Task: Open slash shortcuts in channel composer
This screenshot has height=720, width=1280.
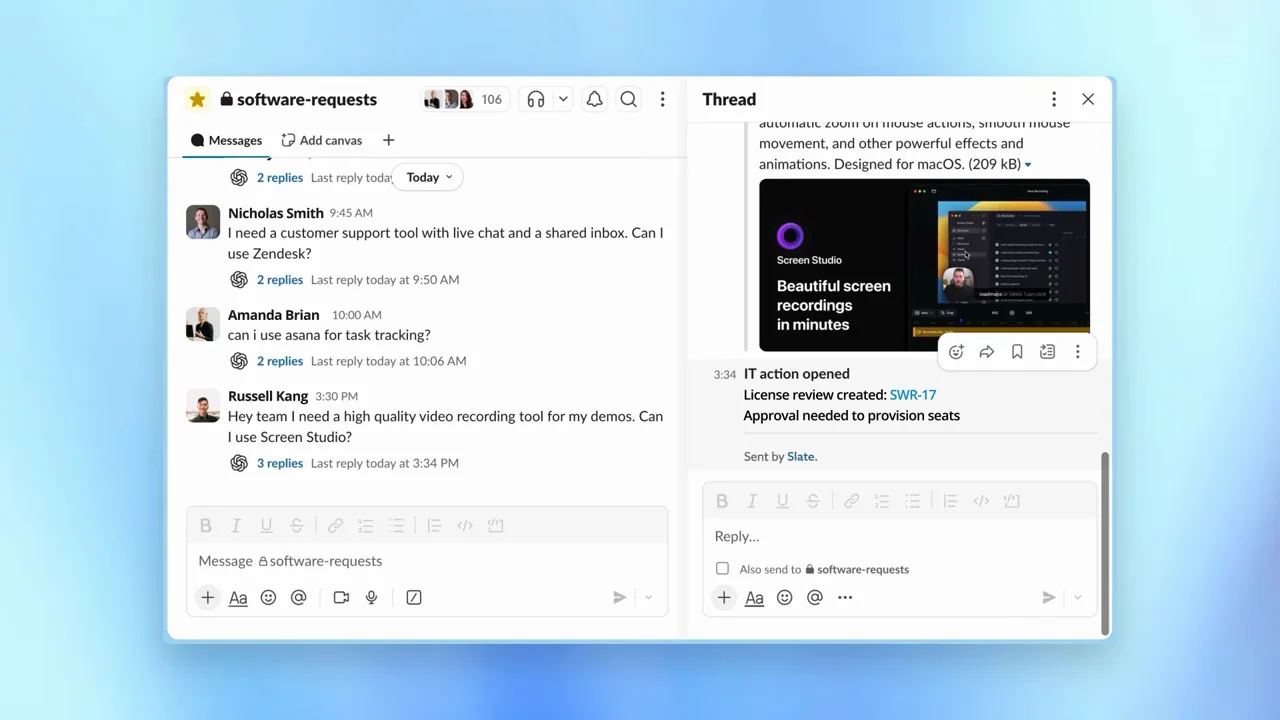Action: pos(414,597)
